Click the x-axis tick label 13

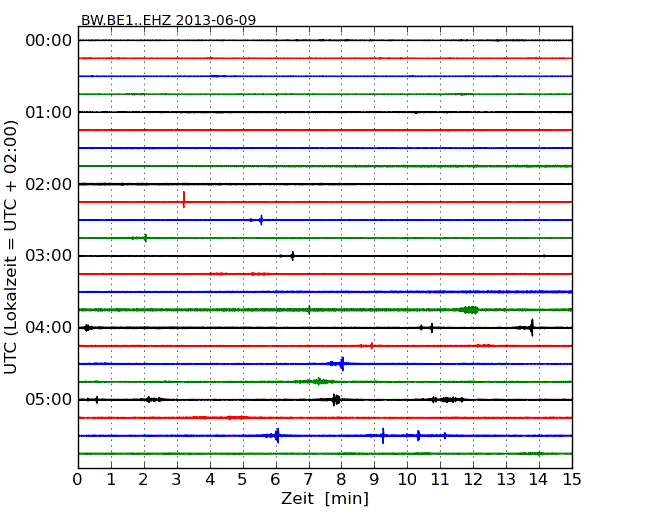coord(506,480)
